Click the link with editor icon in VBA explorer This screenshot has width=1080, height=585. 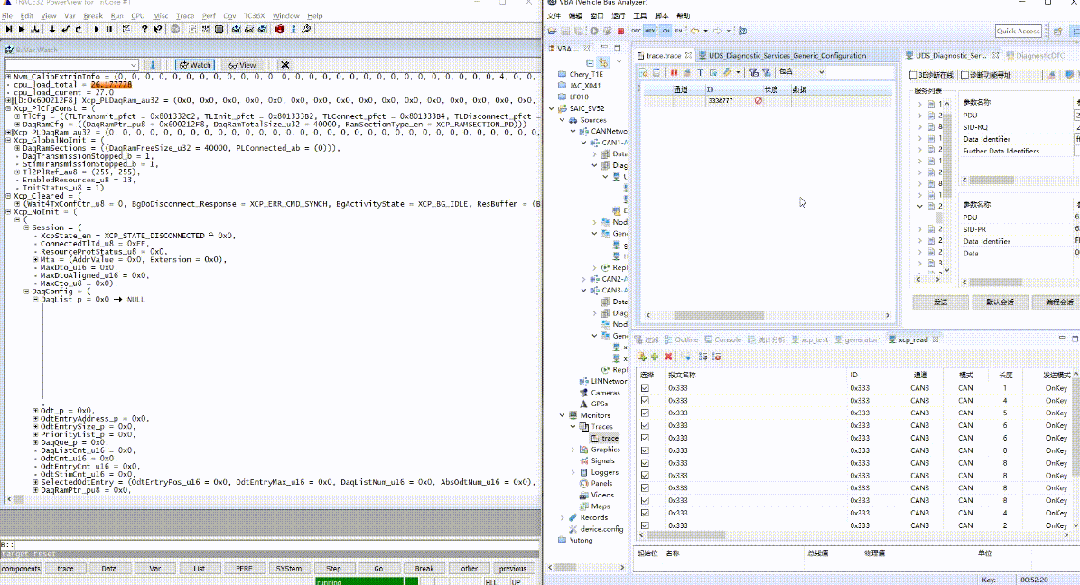click(x=603, y=63)
